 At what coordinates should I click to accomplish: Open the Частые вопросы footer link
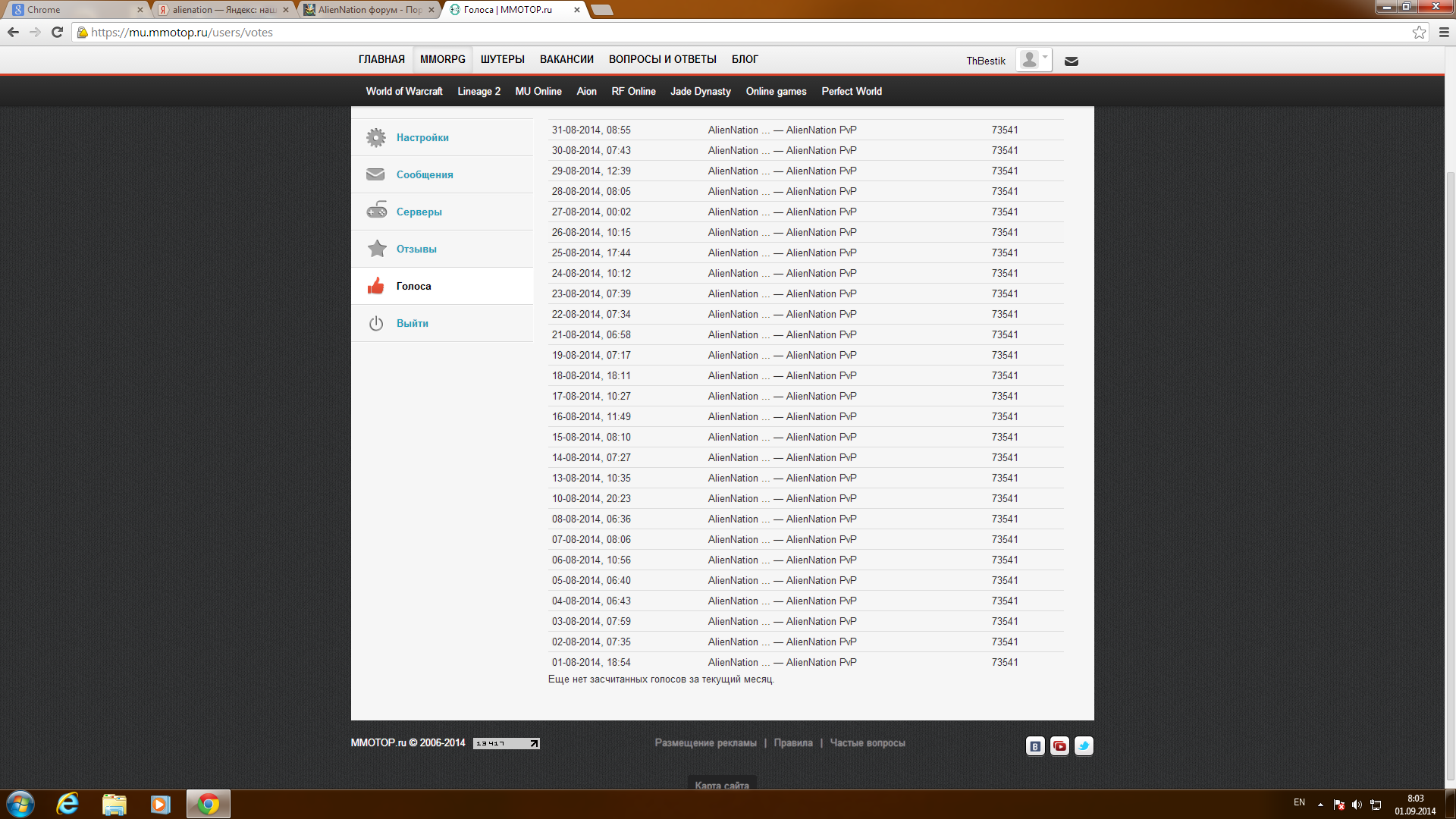(868, 743)
